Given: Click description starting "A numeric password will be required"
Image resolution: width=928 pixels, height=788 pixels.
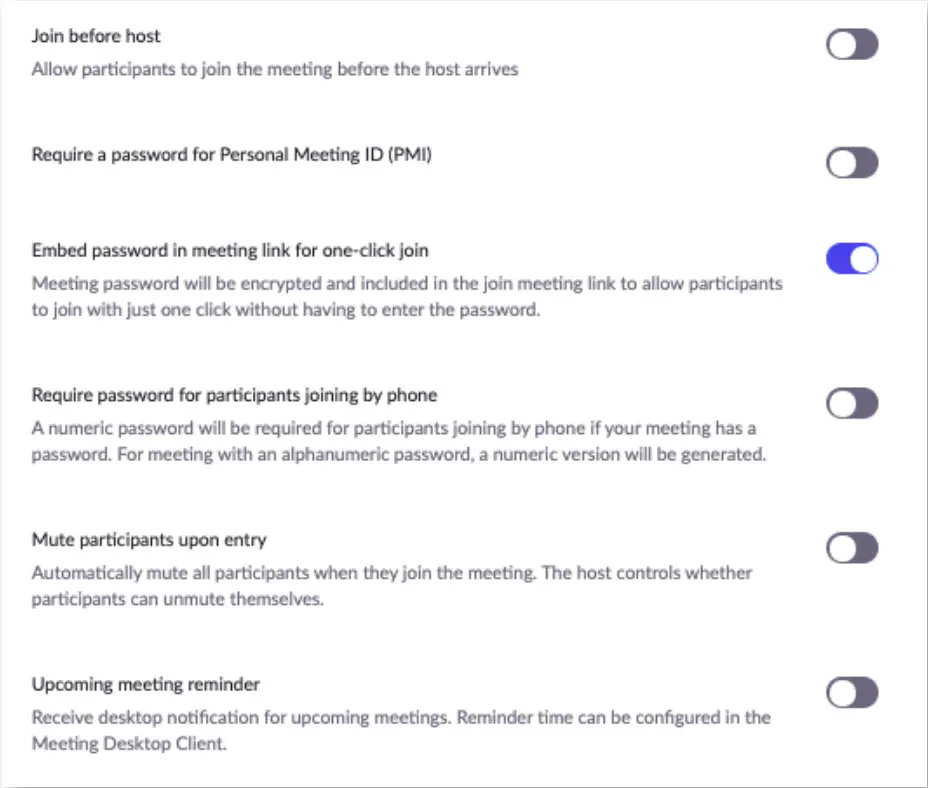Looking at the screenshot, I should (x=394, y=429).
